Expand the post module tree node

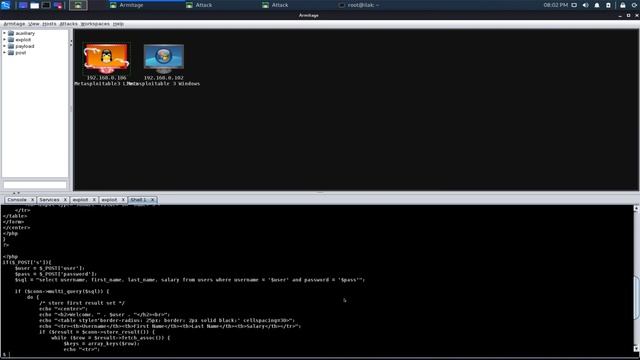point(4,53)
